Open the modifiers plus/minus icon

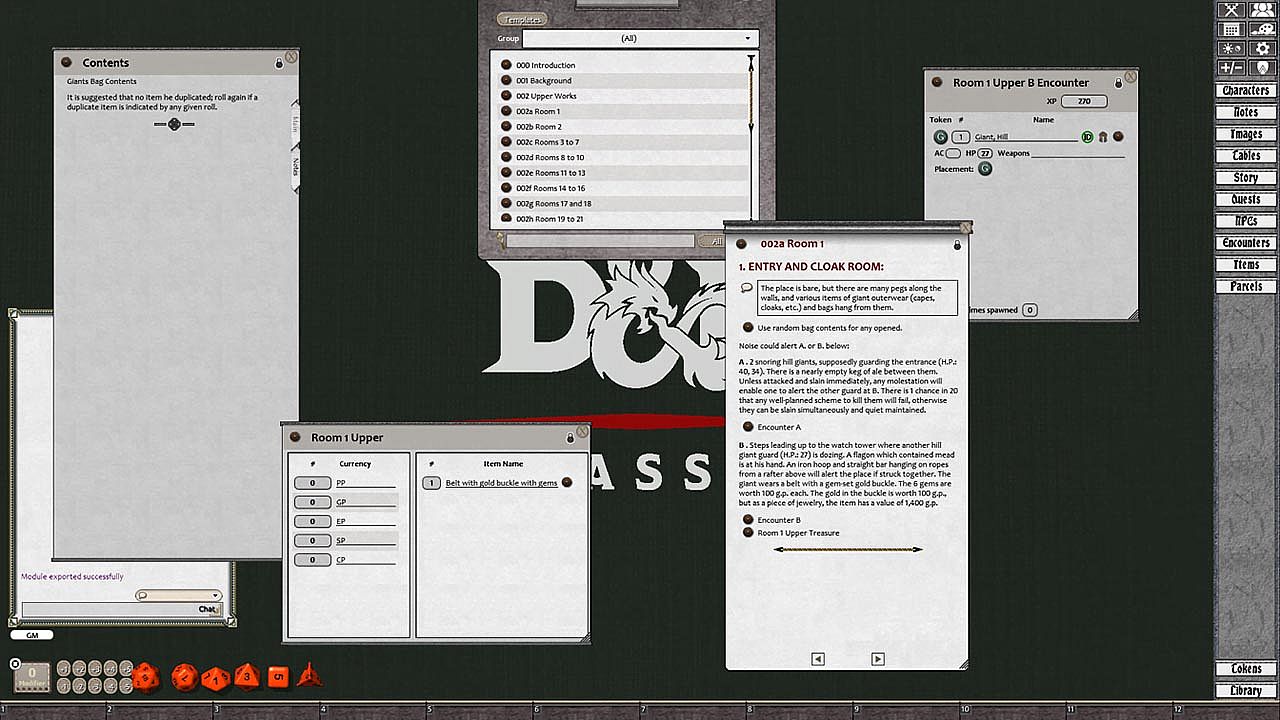tap(1230, 67)
